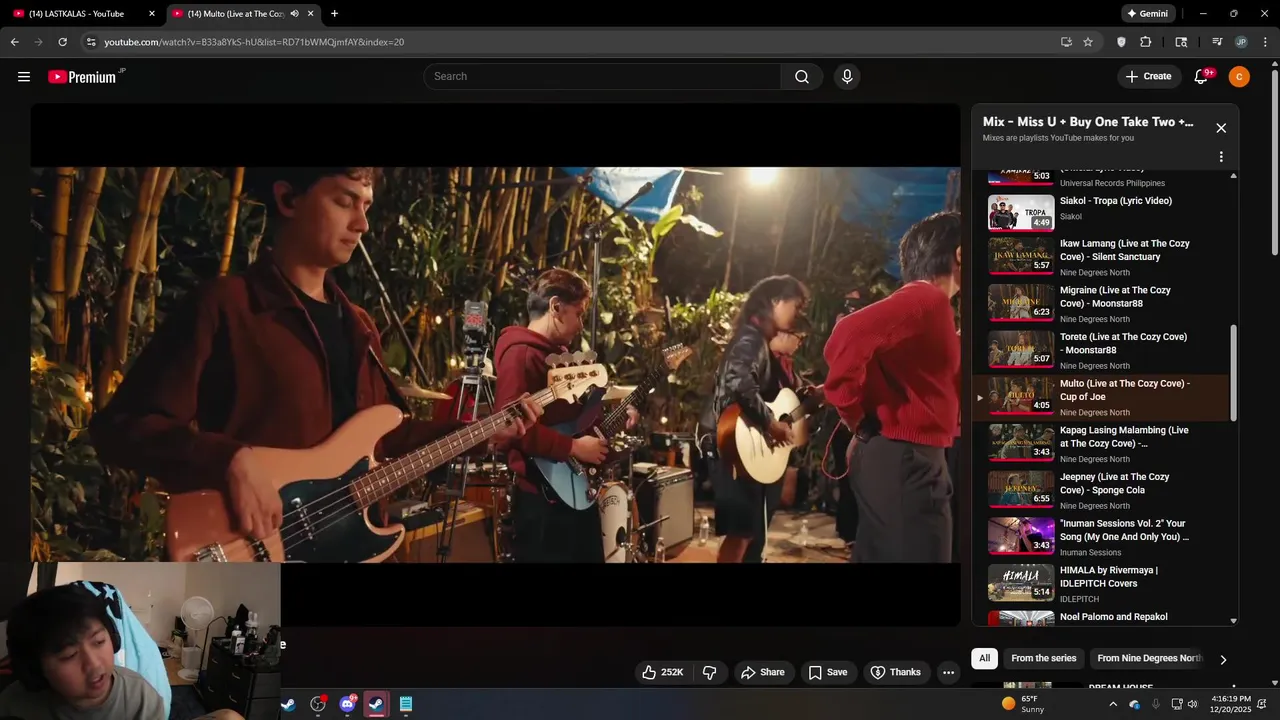Viewport: 1280px width, 720px height.
Task: Like the Multo video
Action: (663, 672)
